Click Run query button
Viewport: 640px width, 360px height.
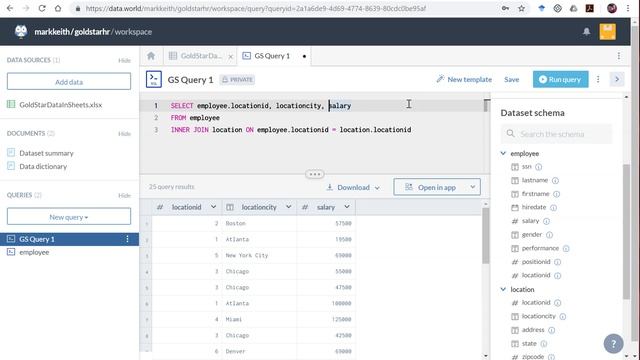pyautogui.click(x=560, y=79)
